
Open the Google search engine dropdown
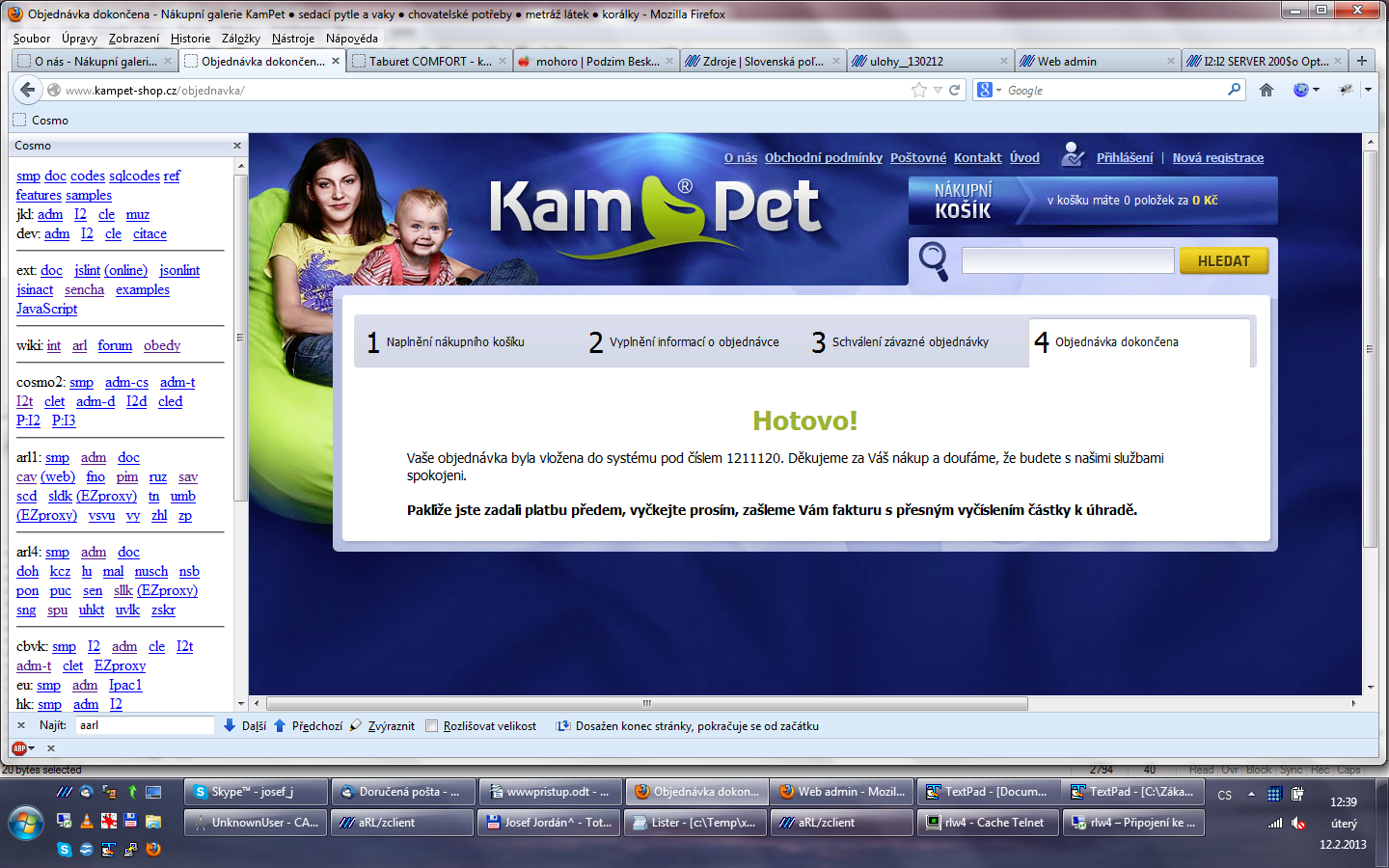(x=990, y=90)
